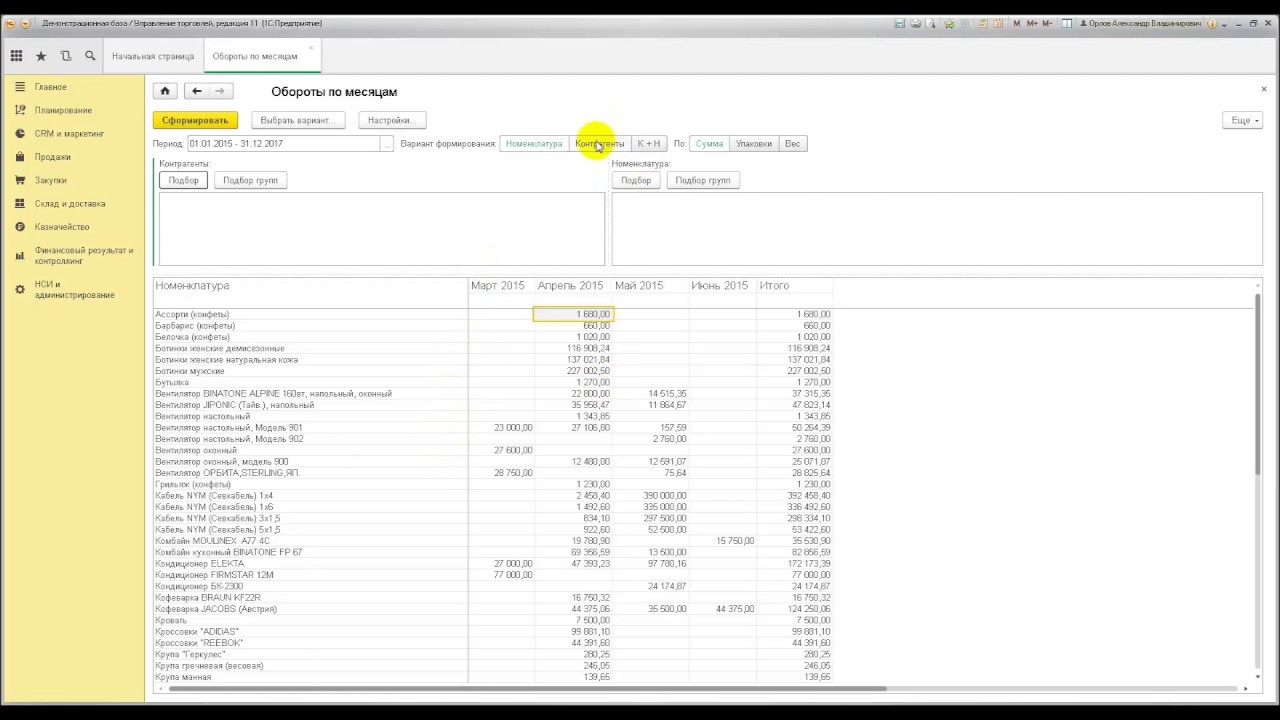
Task: Expand the Еще dropdown menu
Action: click(1242, 120)
